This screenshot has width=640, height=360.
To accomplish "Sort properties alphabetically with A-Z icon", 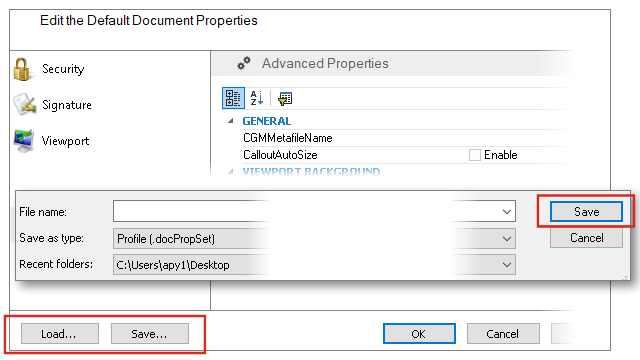I will tap(256, 98).
